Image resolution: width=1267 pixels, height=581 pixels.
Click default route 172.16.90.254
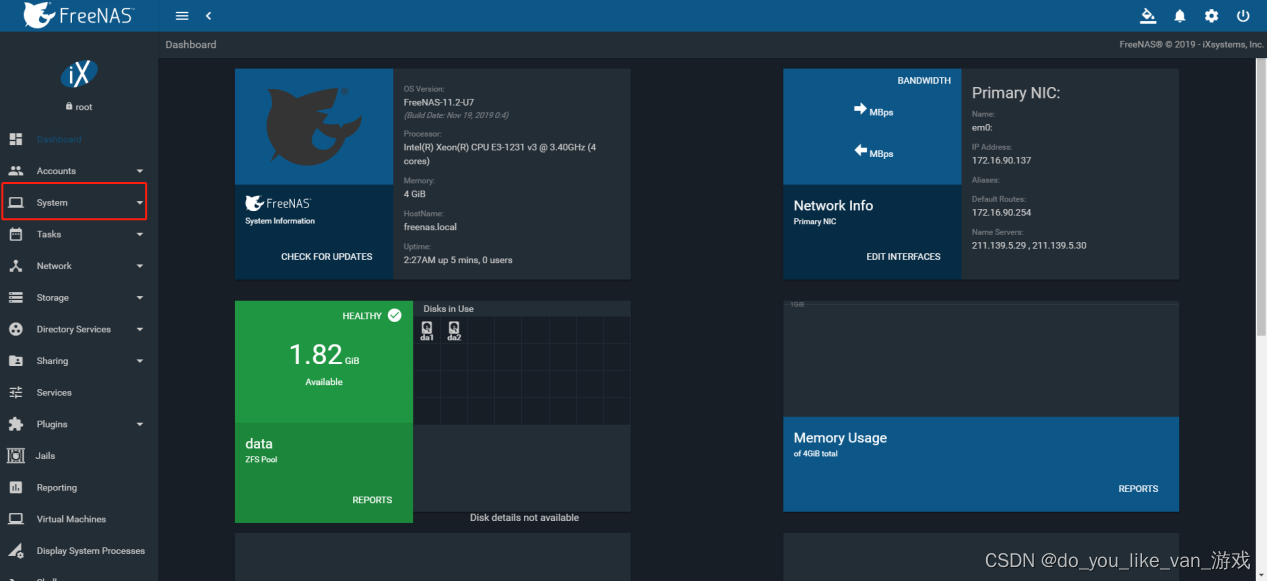pyautogui.click(x=1001, y=212)
